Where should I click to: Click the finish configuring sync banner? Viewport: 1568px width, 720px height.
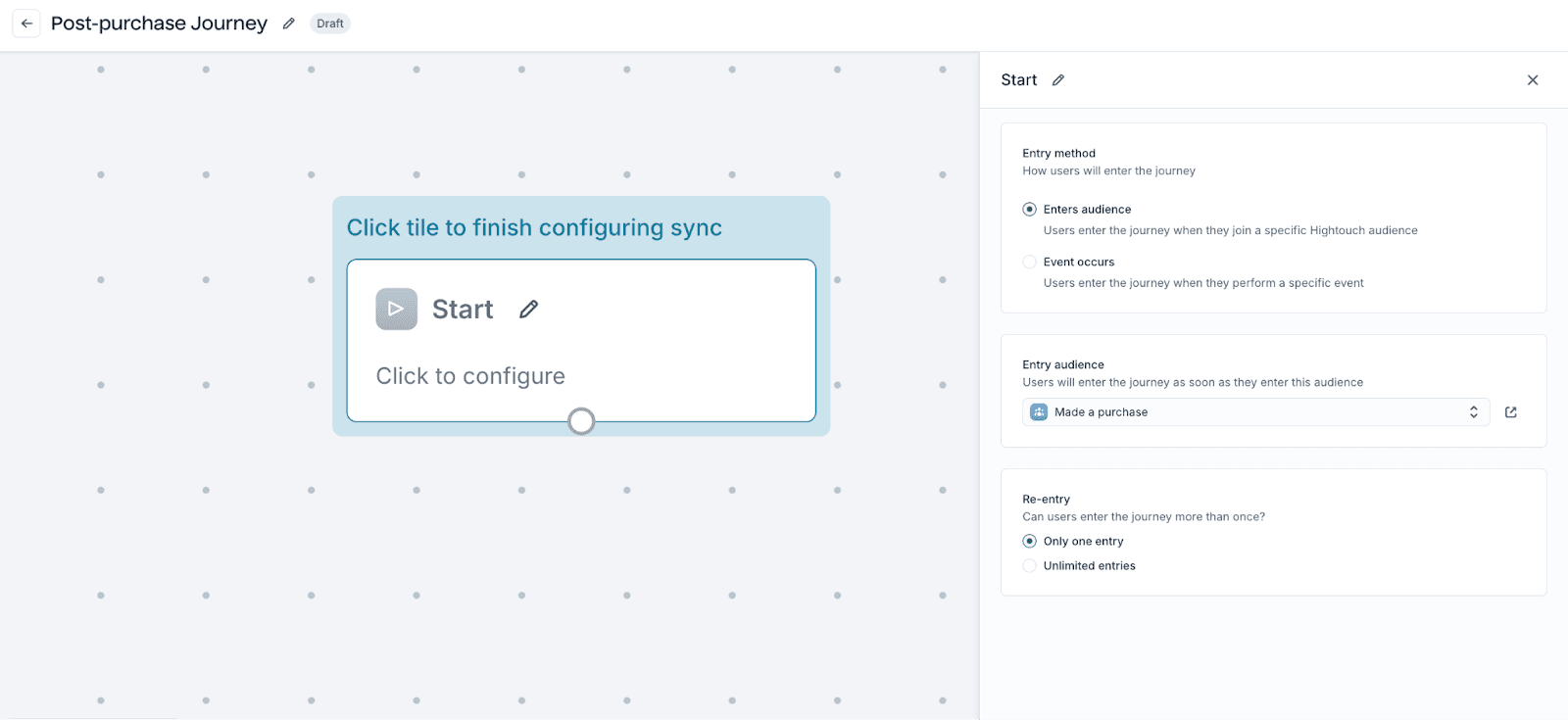coord(534,228)
